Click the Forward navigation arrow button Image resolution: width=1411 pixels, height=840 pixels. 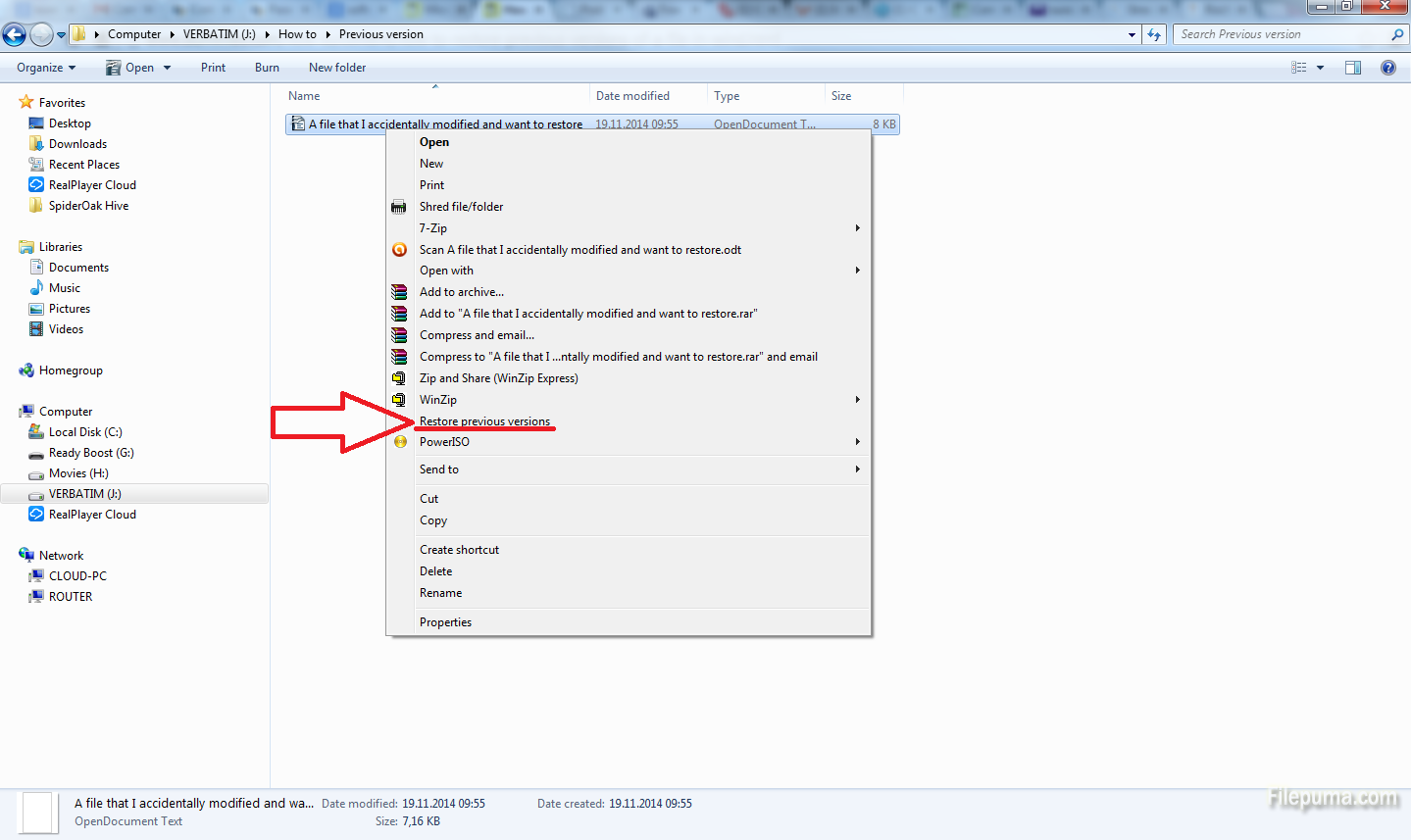(41, 35)
